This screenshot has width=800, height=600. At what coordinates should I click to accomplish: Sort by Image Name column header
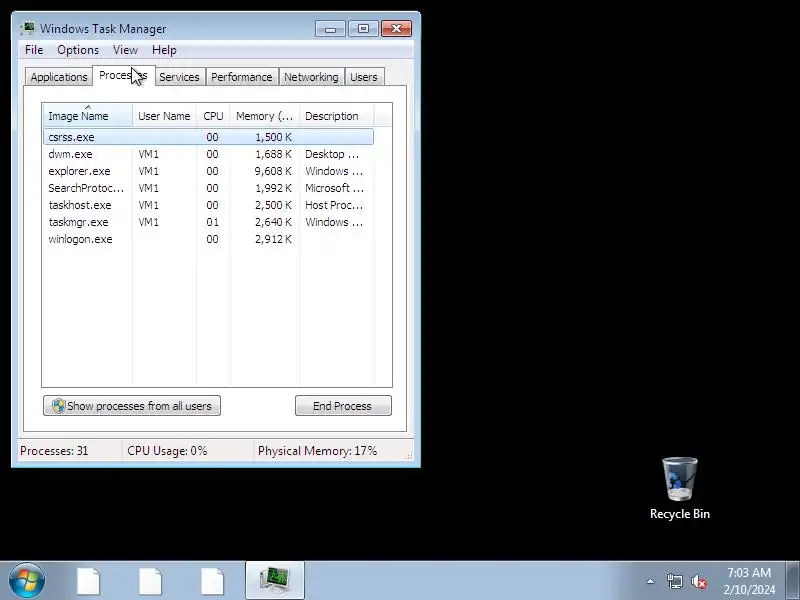coord(88,116)
